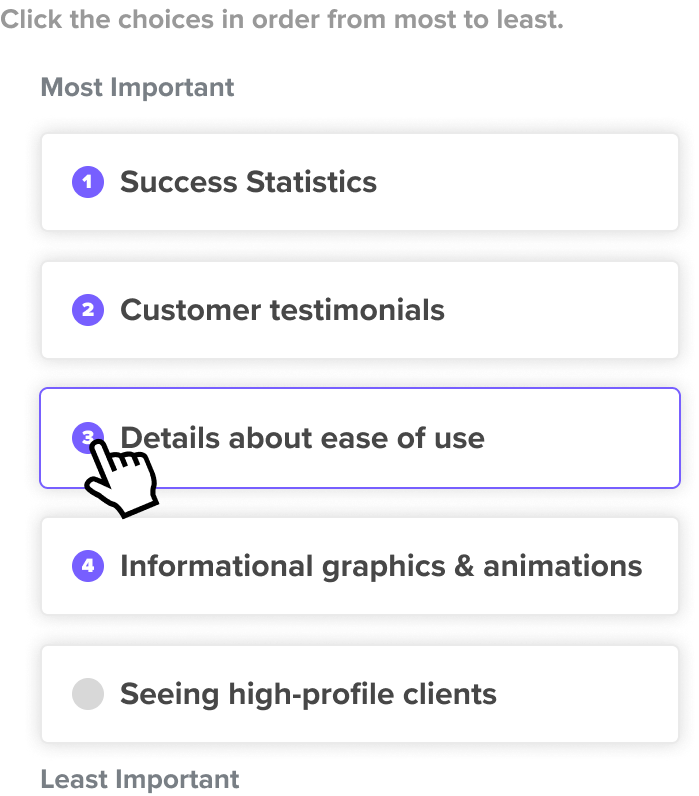This screenshot has height=796, width=699.
Task: Click rank badge 3 beside Details about ease
Action: (x=88, y=438)
